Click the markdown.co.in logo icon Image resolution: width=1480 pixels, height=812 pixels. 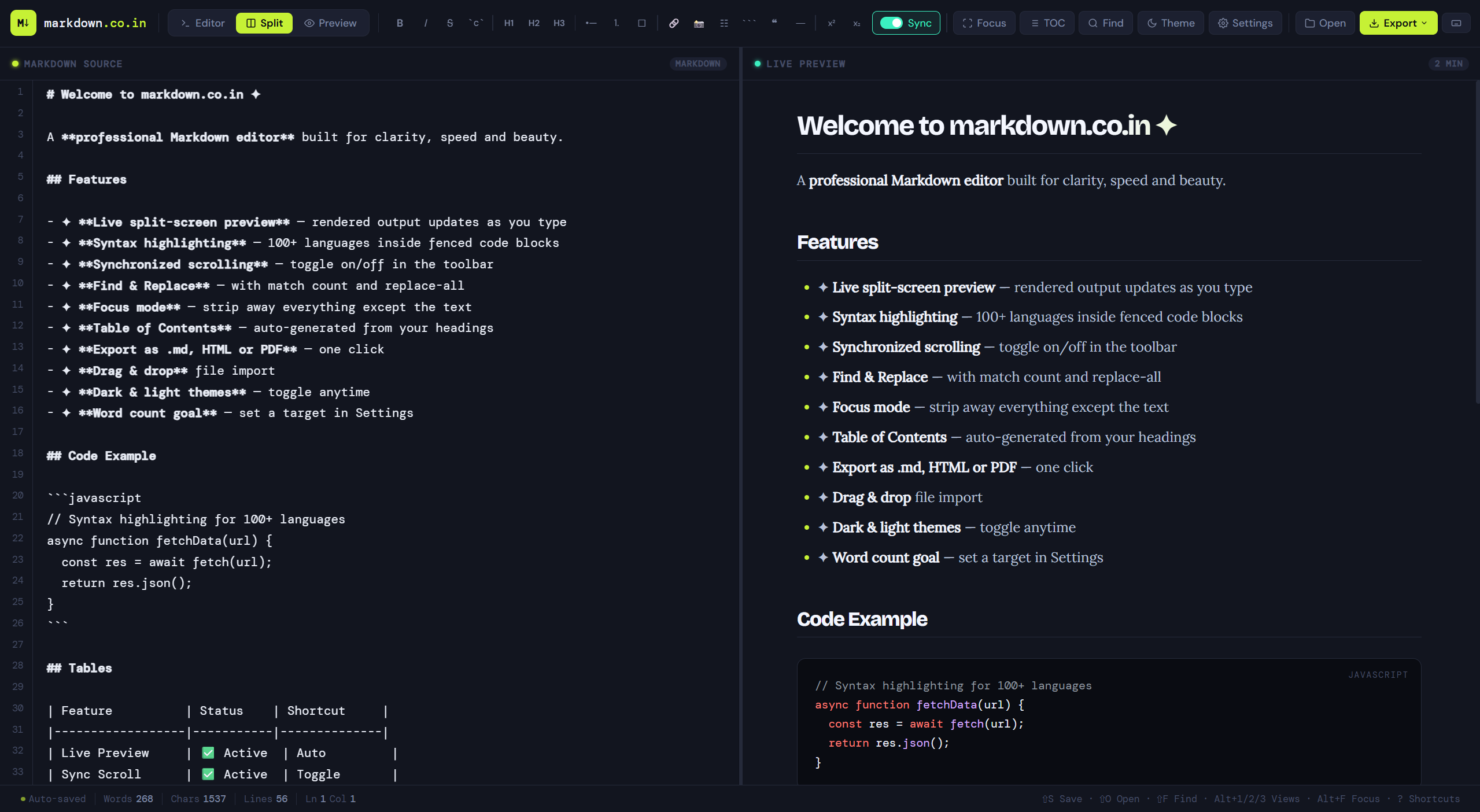click(23, 23)
